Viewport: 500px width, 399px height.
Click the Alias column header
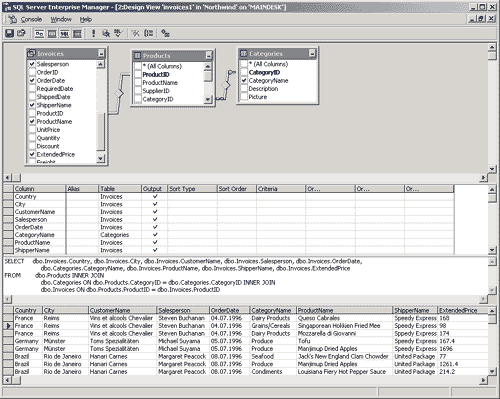tap(82, 189)
